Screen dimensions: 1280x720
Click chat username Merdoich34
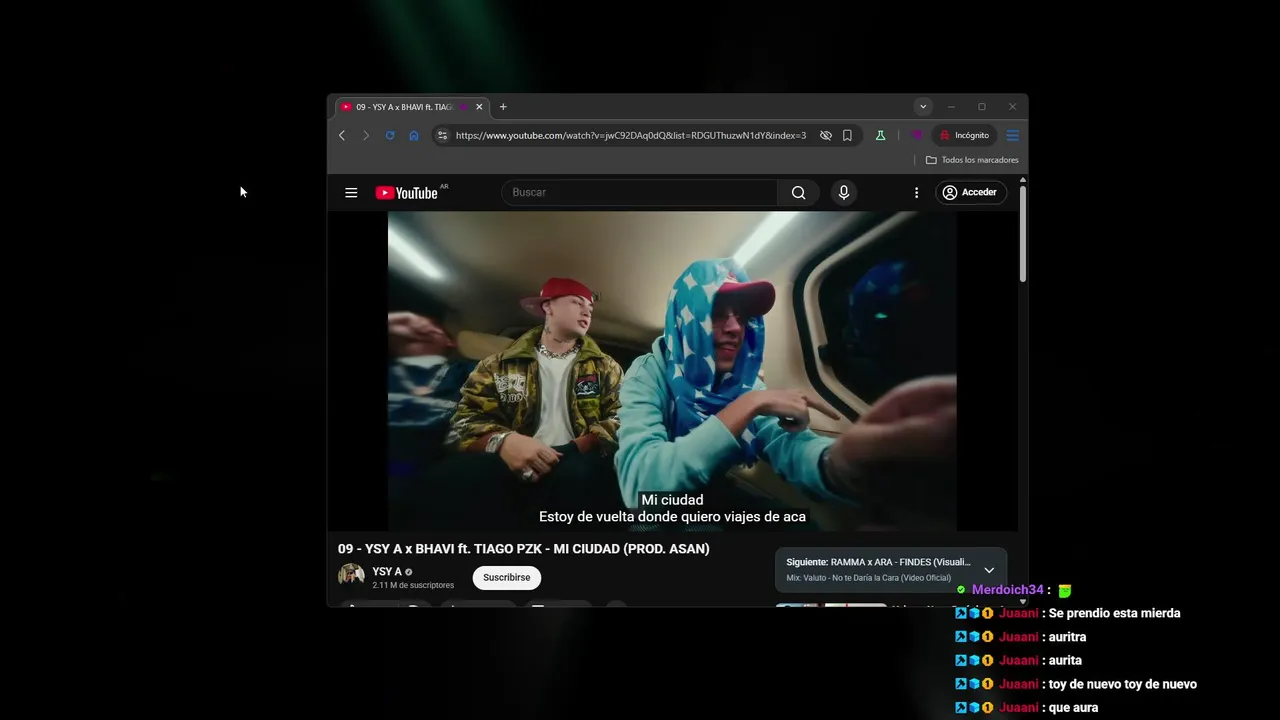(x=1008, y=590)
